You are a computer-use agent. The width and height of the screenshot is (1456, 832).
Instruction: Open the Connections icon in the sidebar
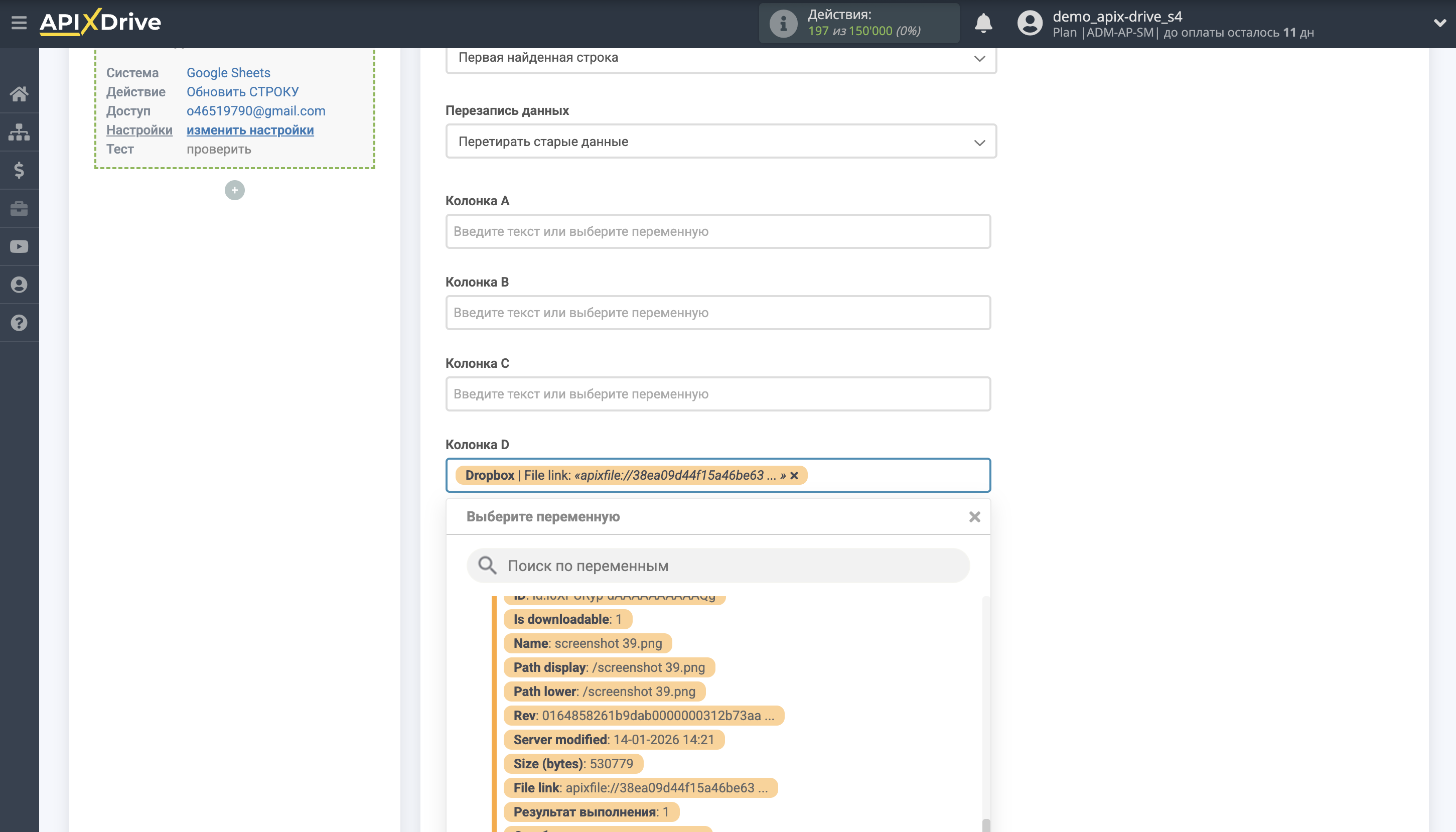pyautogui.click(x=19, y=131)
